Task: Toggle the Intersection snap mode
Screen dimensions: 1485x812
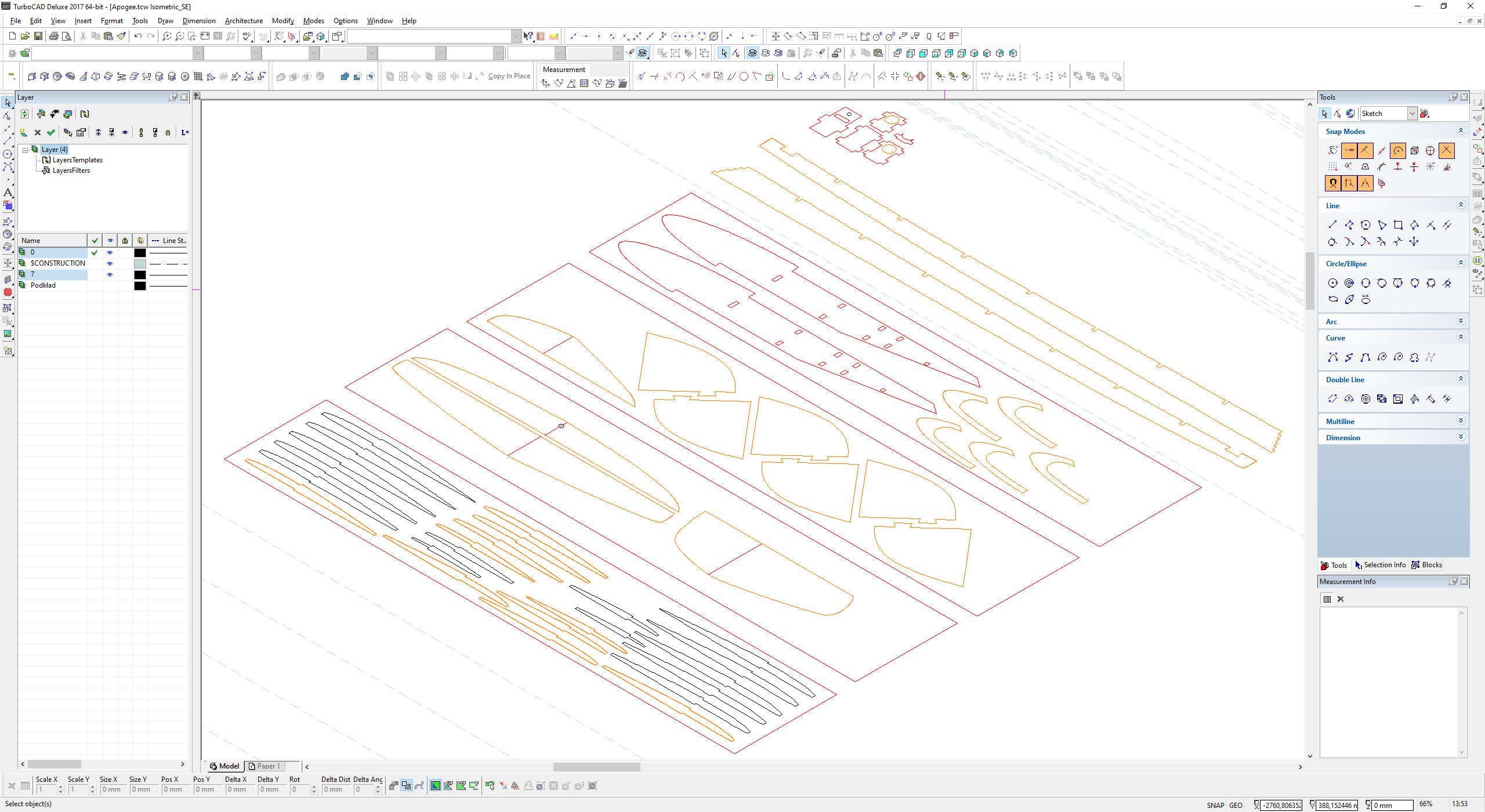Action: click(1447, 150)
